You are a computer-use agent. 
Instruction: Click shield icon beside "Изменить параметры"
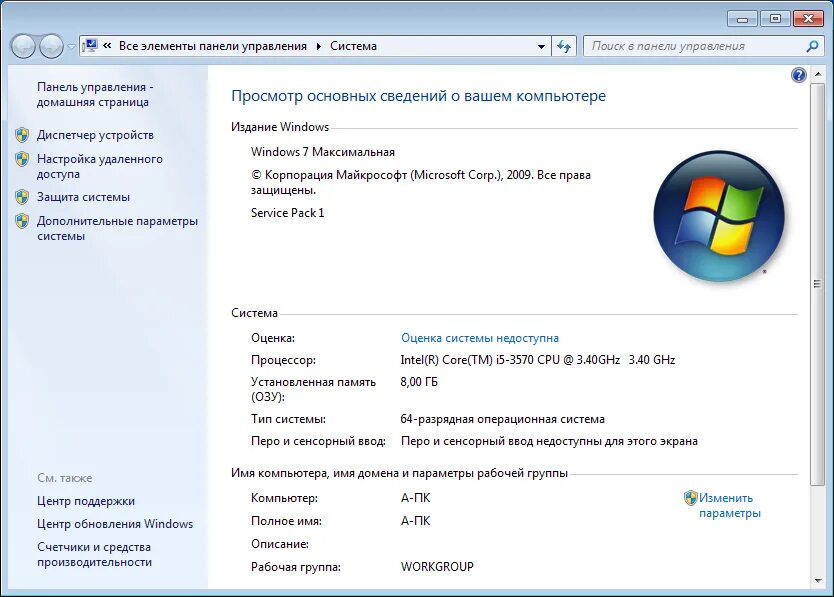click(690, 498)
